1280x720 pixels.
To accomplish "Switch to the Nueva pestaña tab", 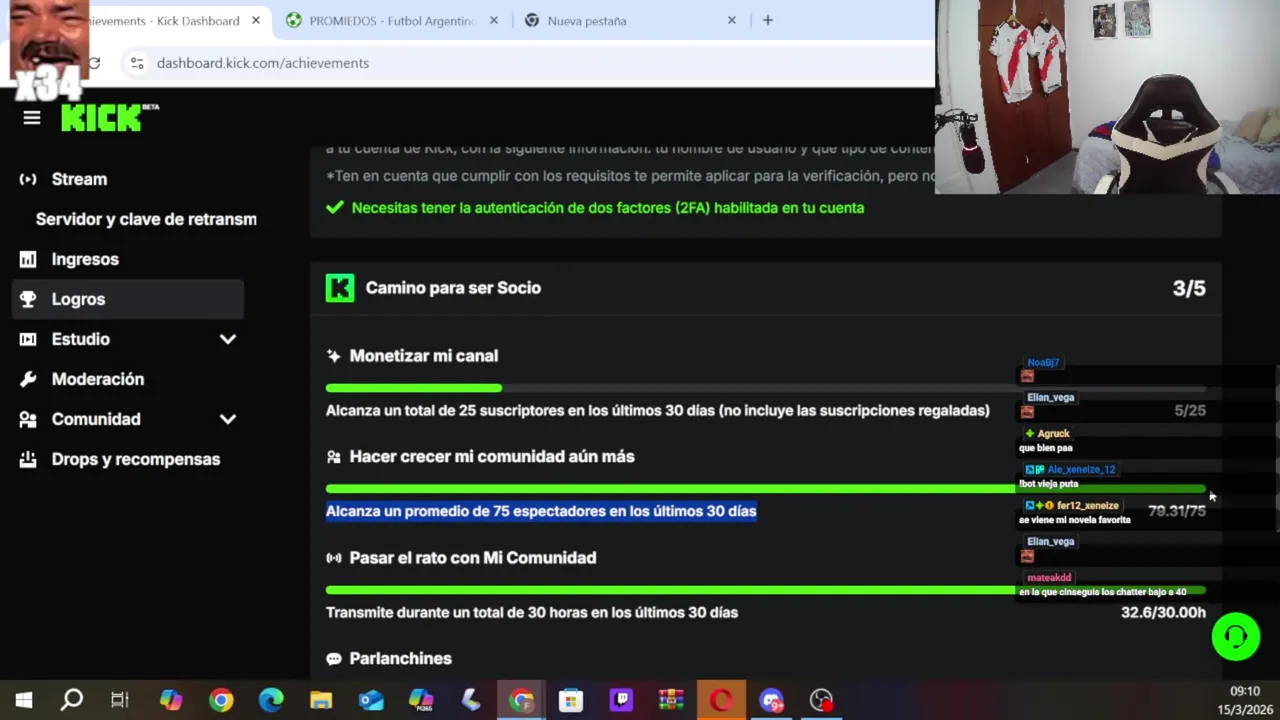I will click(x=630, y=20).
